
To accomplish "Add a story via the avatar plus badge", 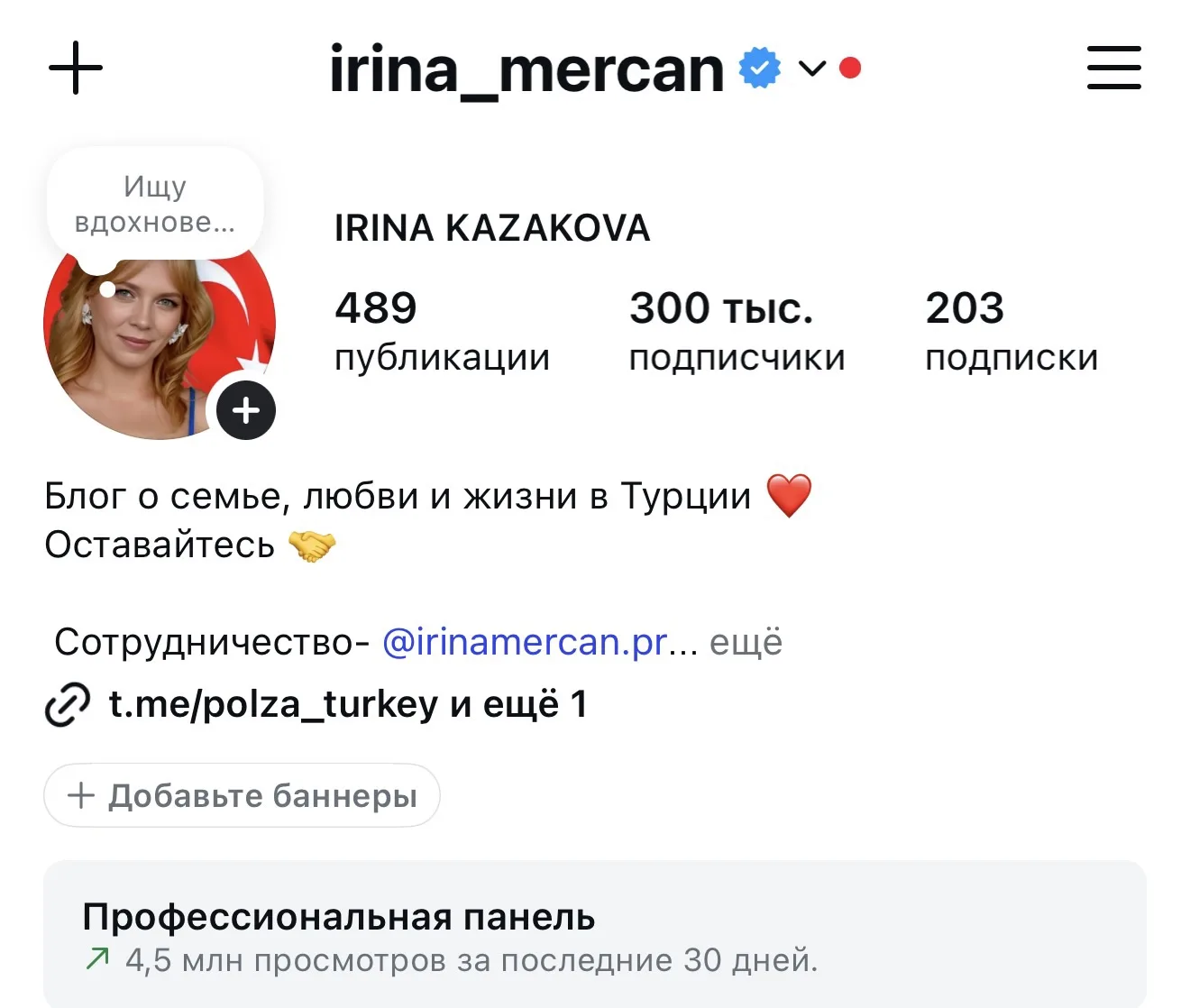I will 246,410.
